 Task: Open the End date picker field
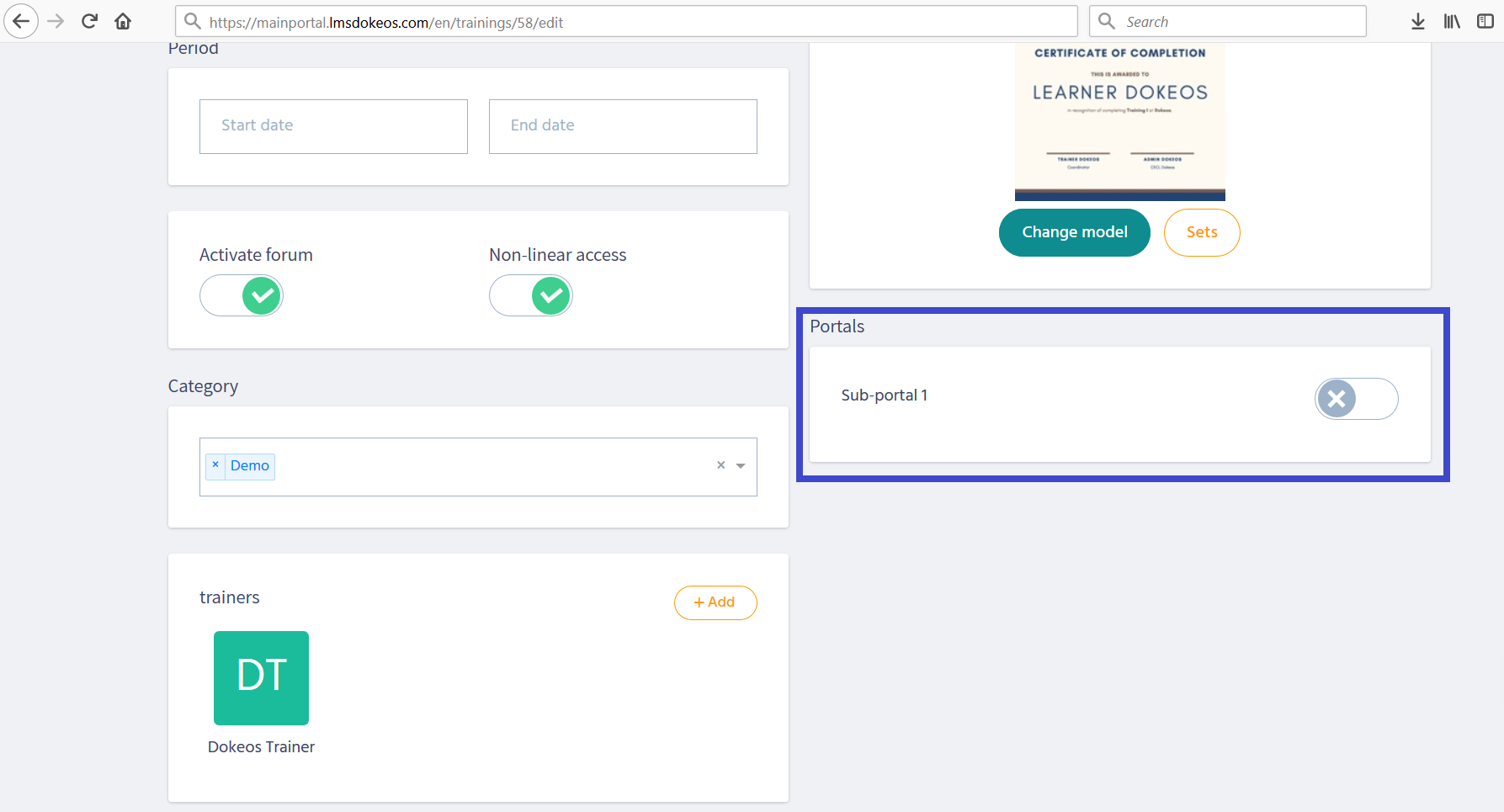(x=623, y=126)
